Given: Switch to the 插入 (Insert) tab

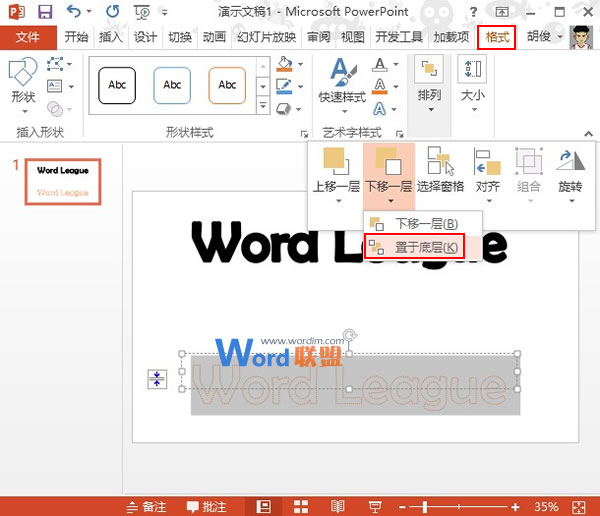Looking at the screenshot, I should (x=111, y=37).
